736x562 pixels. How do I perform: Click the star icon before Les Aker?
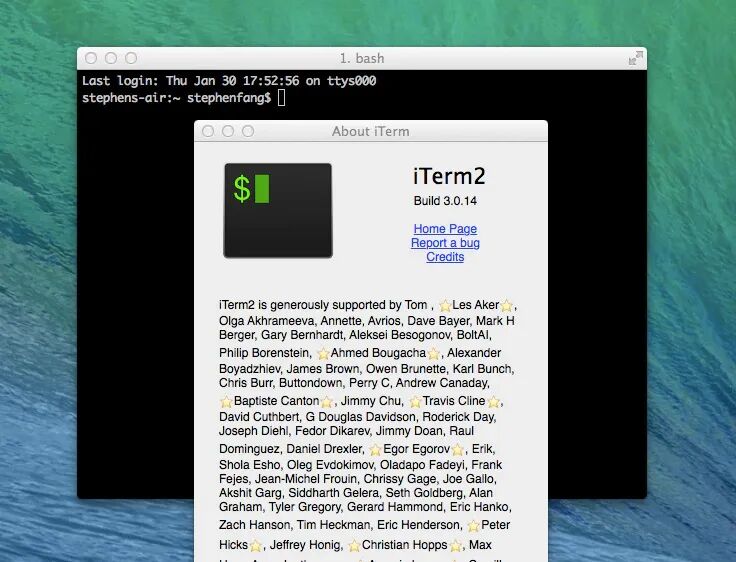[445, 306]
